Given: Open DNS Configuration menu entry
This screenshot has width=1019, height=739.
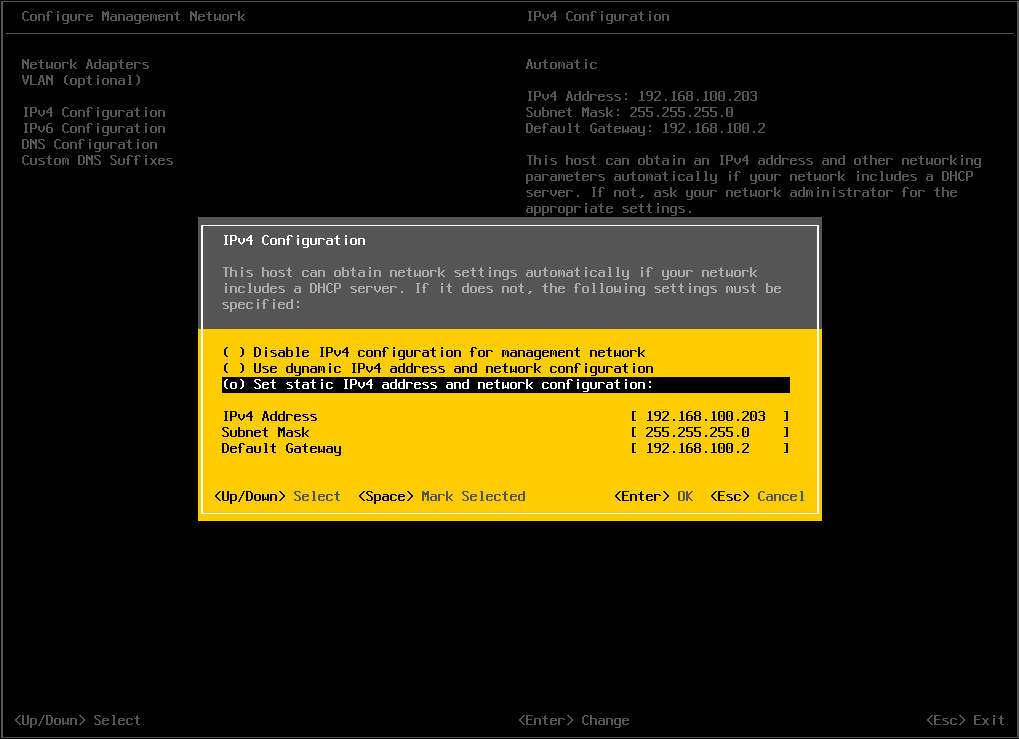Looking at the screenshot, I should pyautogui.click(x=90, y=144).
